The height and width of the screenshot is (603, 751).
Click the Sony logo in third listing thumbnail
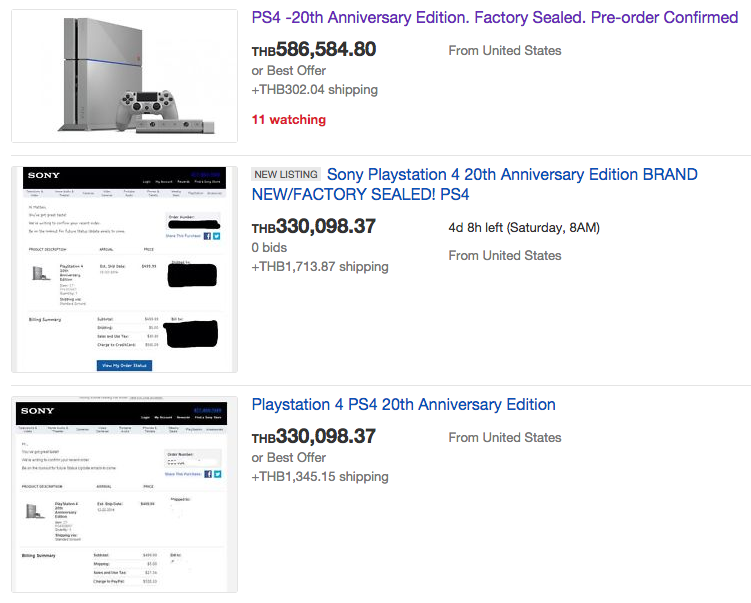coord(38,411)
